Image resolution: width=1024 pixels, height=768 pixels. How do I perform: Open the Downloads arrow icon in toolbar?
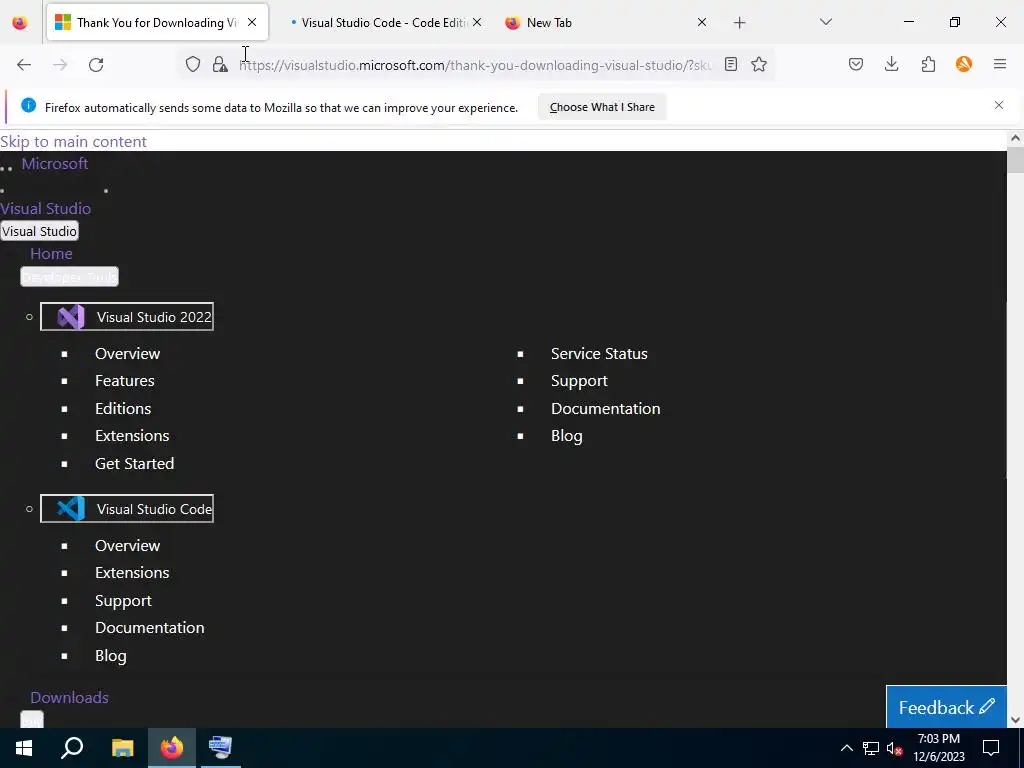click(x=891, y=64)
